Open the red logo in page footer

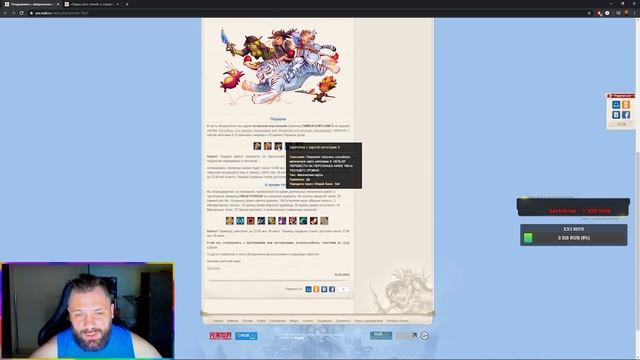pyautogui.click(x=220, y=336)
